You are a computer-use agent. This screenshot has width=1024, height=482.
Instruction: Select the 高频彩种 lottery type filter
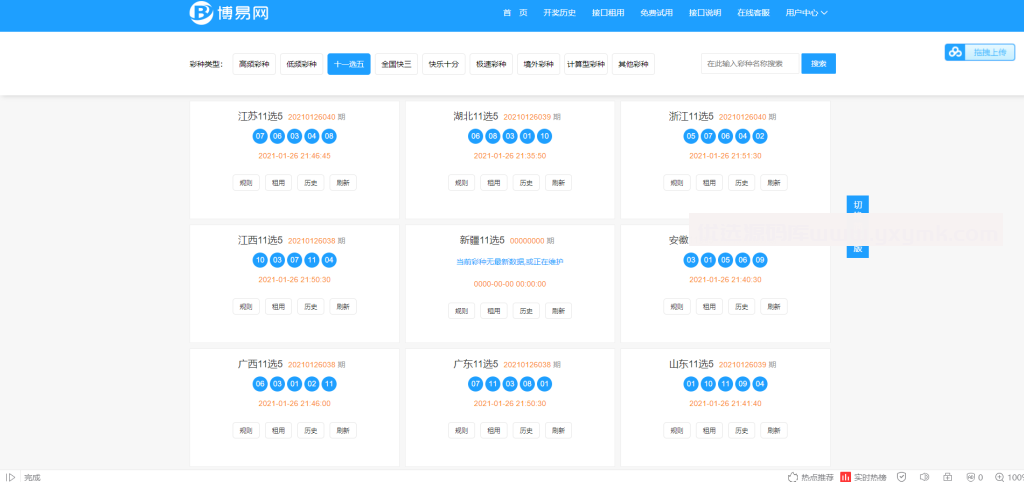click(253, 64)
